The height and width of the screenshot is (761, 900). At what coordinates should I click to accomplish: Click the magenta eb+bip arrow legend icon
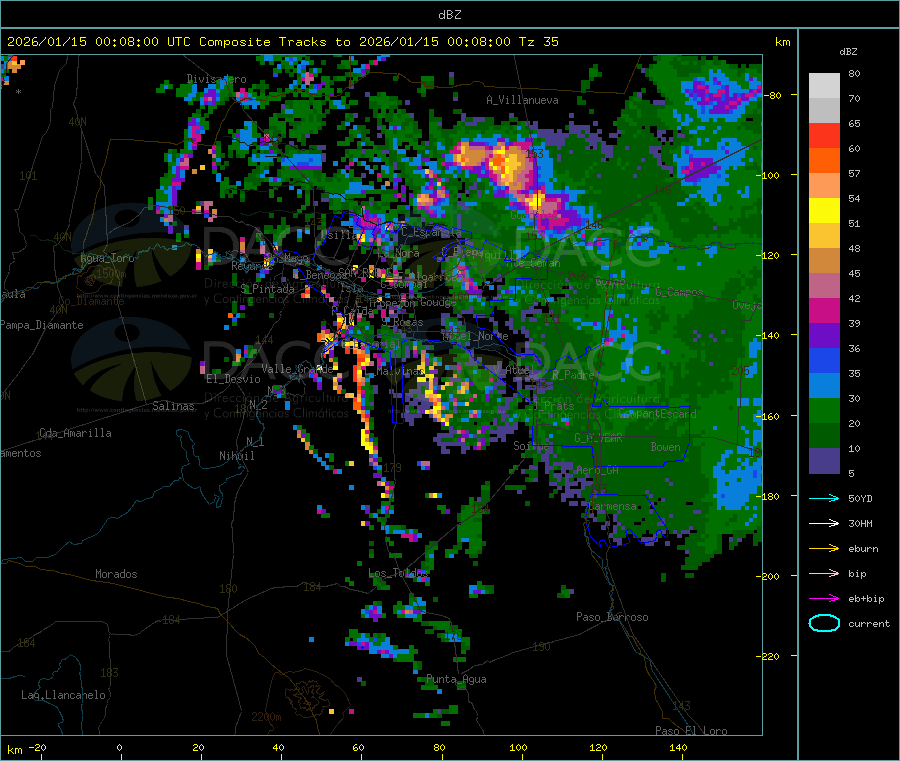pos(824,599)
